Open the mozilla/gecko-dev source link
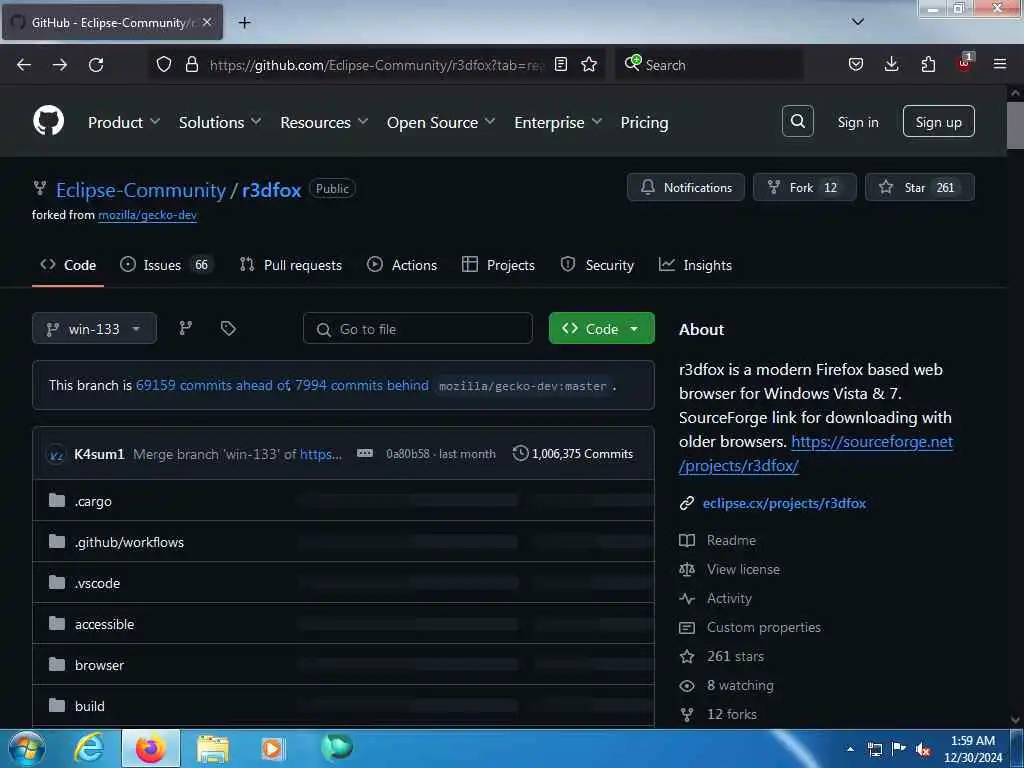The image size is (1024, 768). click(x=148, y=215)
